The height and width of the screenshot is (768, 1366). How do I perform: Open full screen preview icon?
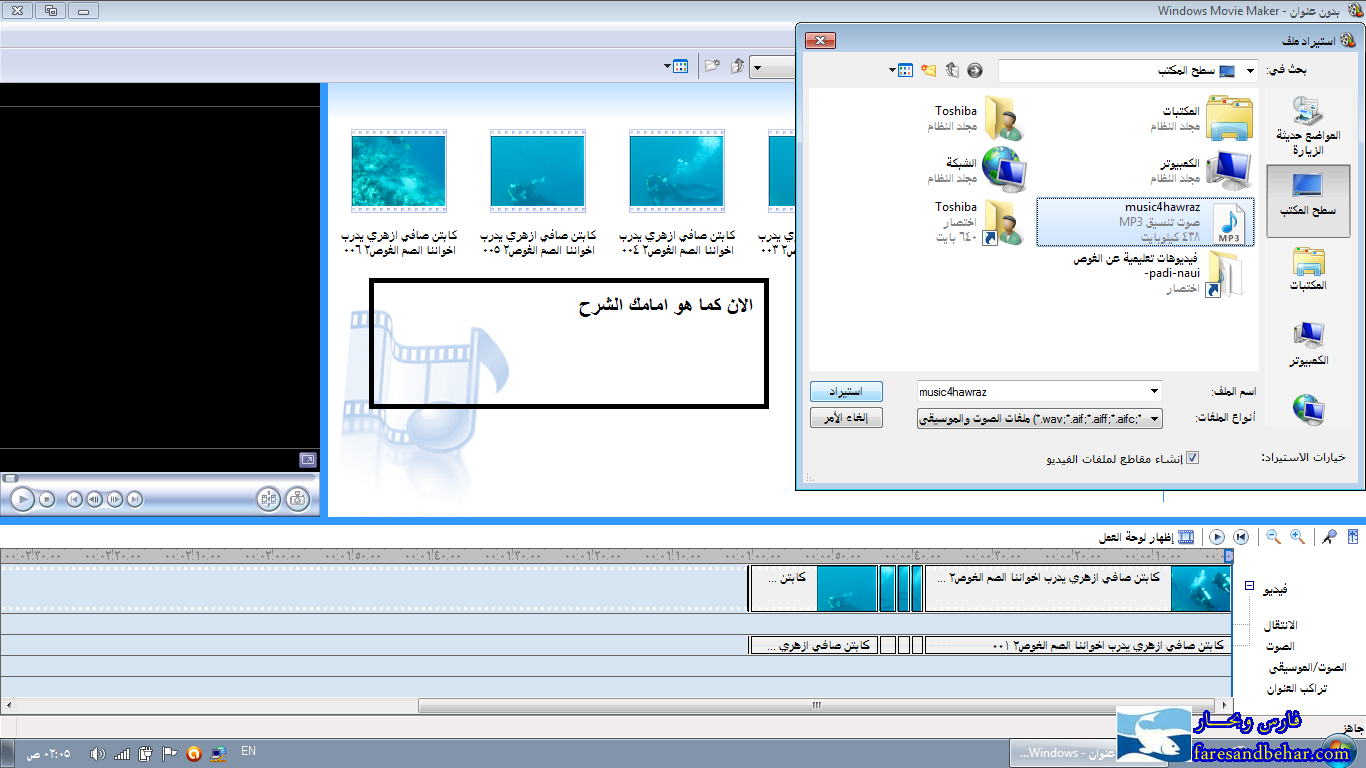[308, 460]
